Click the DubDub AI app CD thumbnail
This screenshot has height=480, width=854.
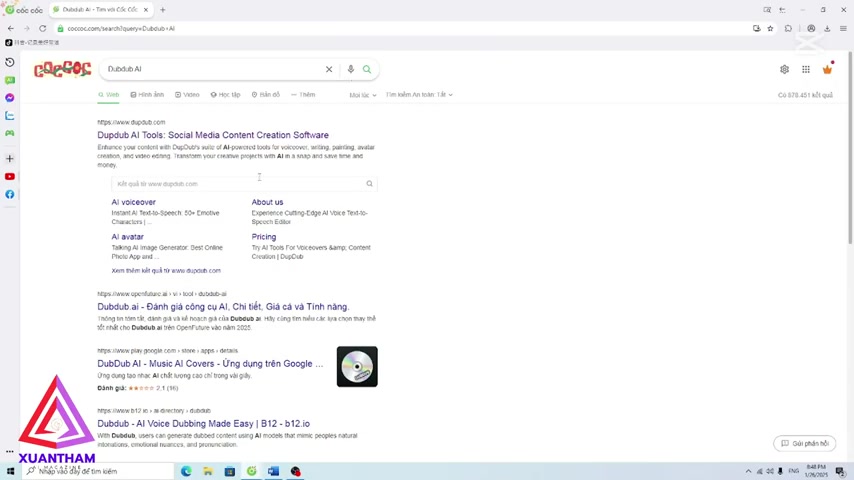(x=357, y=367)
